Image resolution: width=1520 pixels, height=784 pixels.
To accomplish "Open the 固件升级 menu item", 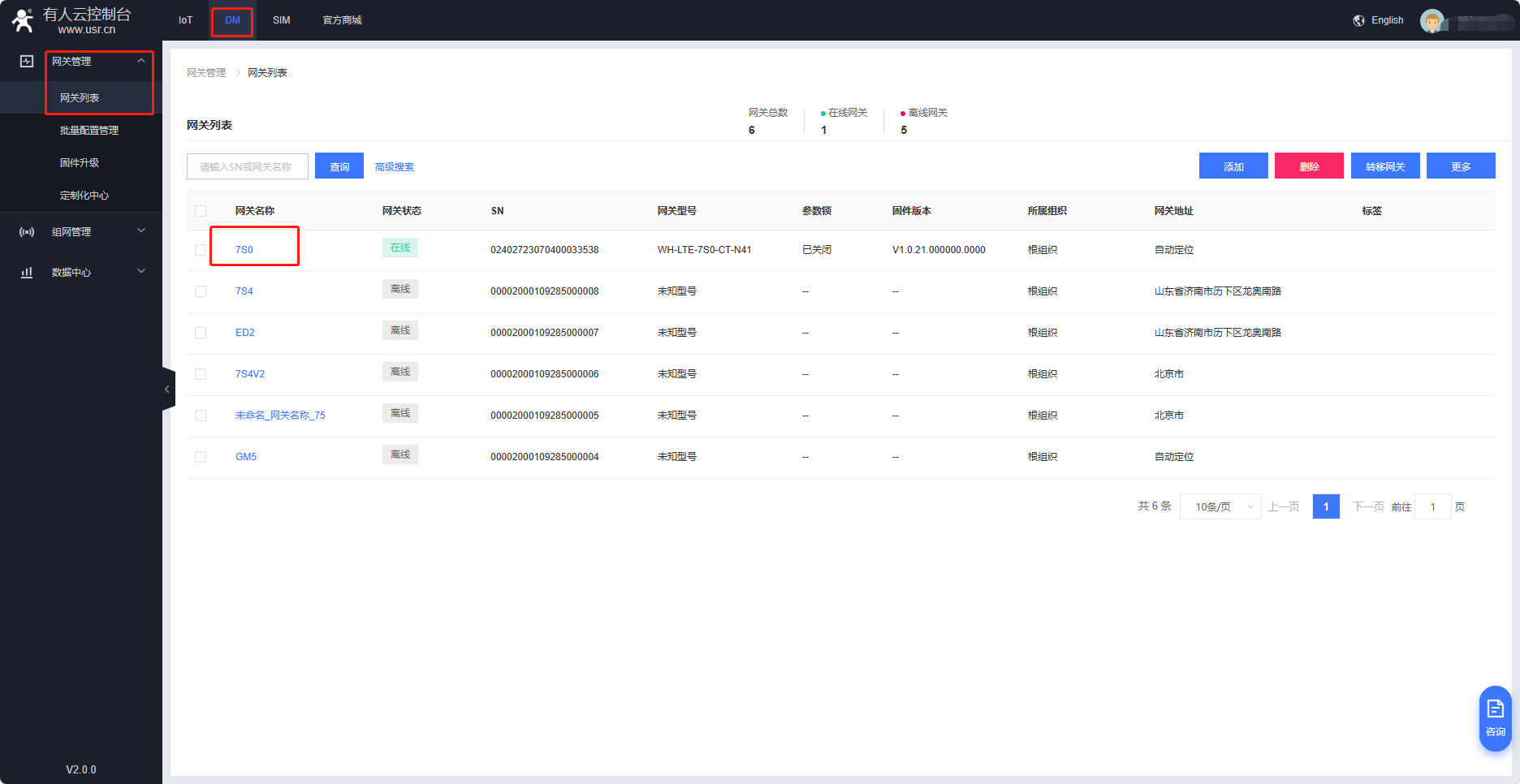I will (80, 163).
